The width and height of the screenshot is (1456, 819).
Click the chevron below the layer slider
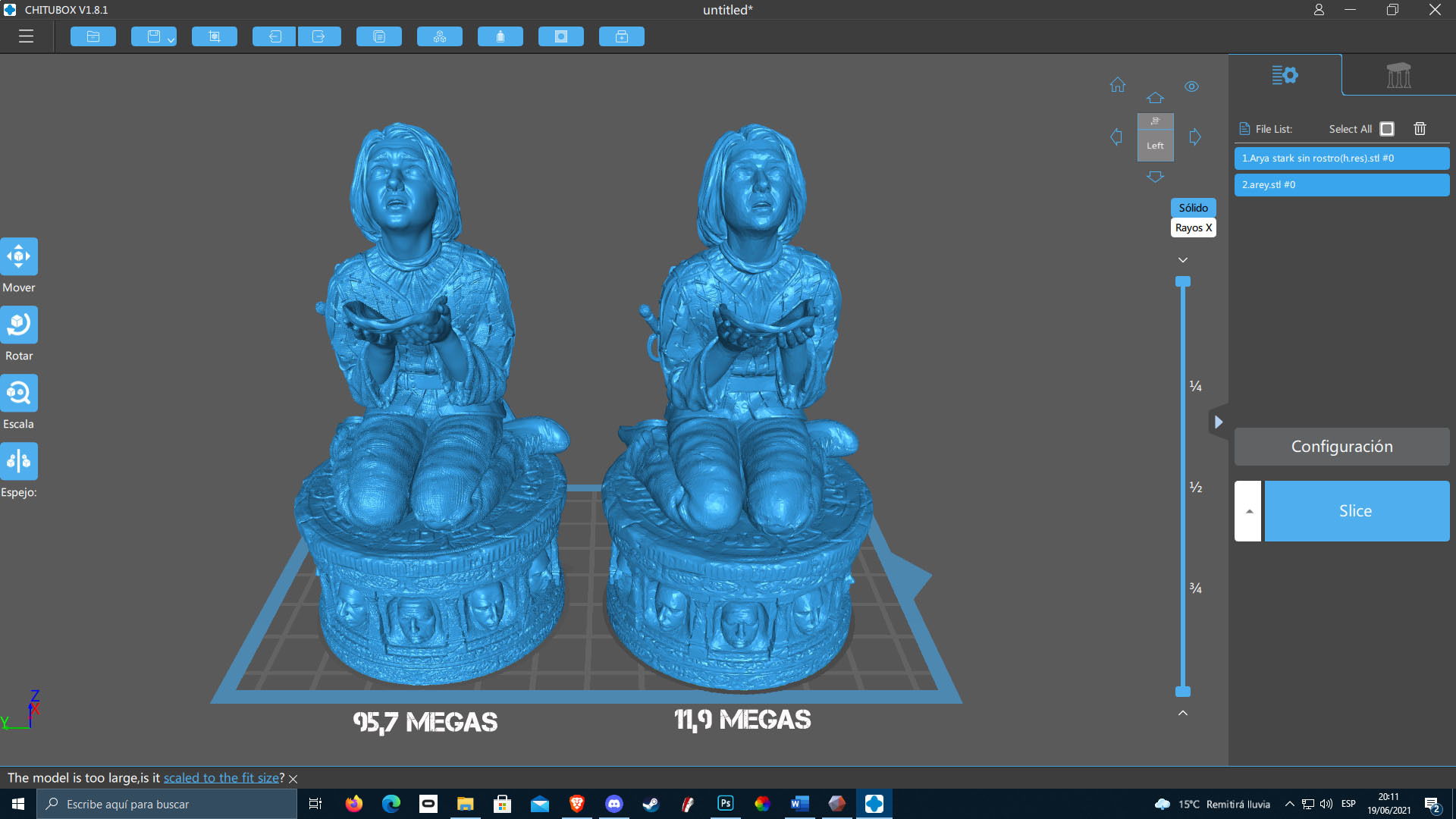click(x=1183, y=713)
